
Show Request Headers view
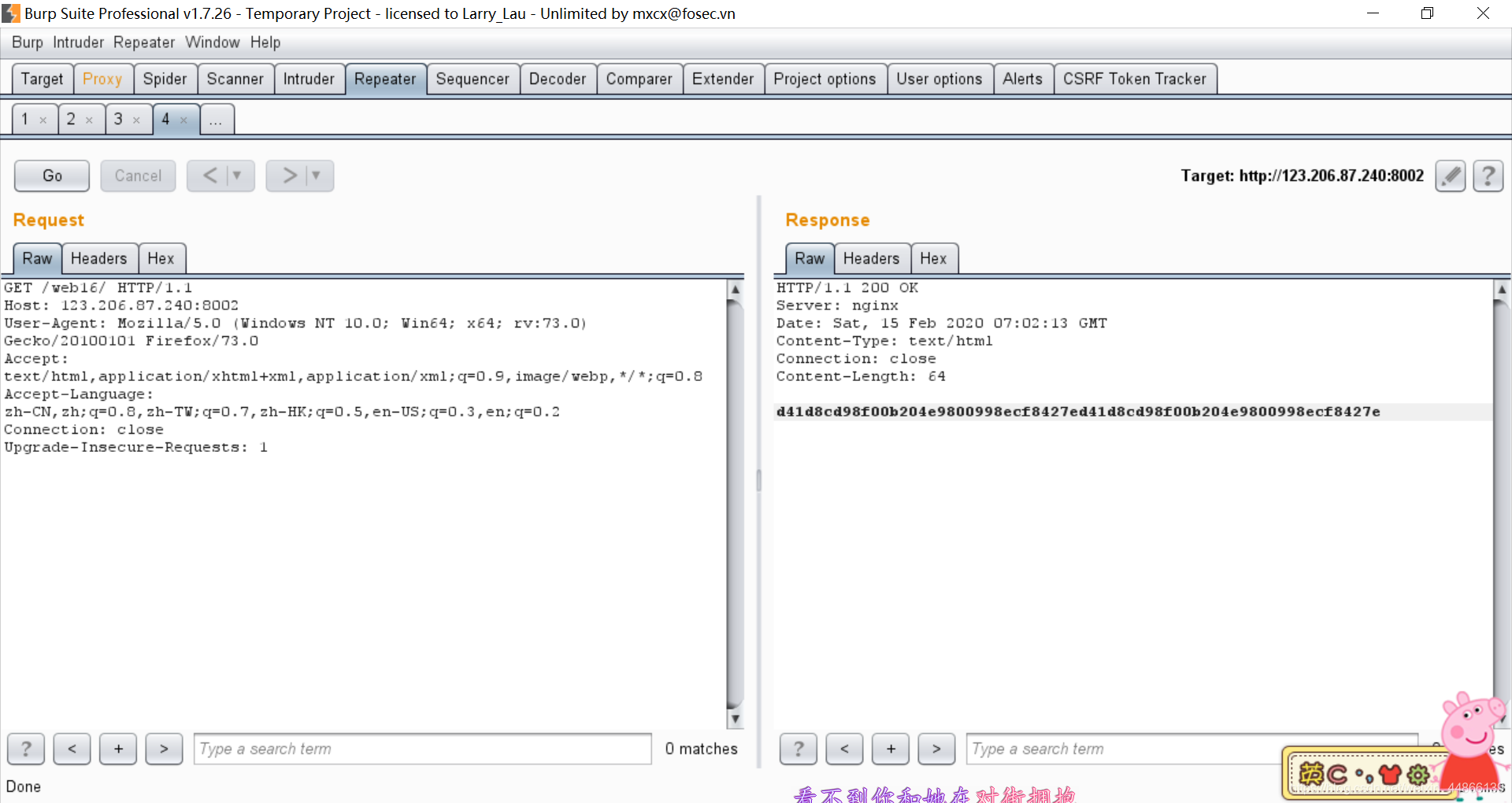[99, 258]
